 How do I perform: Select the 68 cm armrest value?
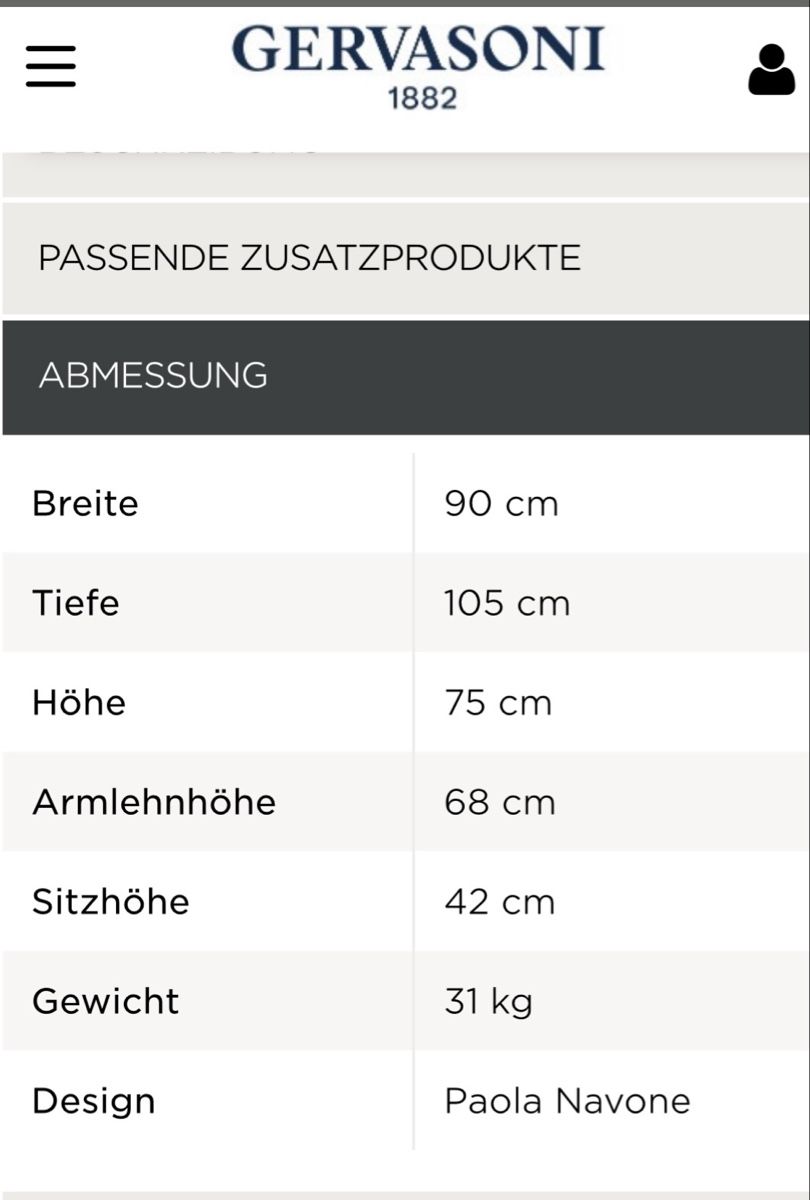point(499,802)
